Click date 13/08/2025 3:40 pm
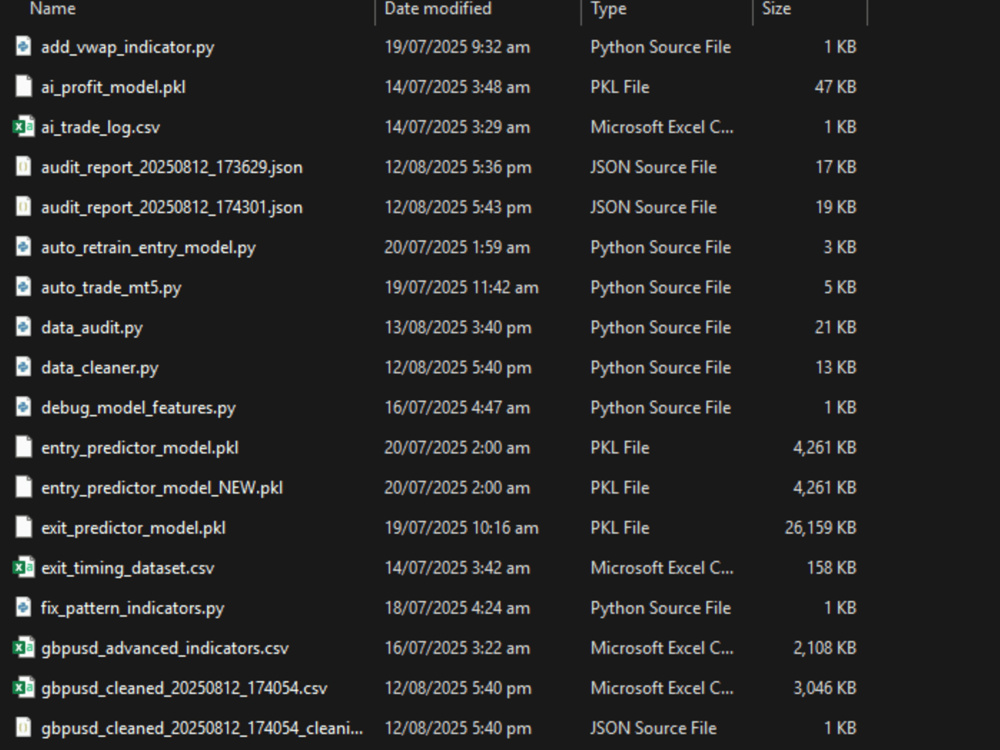The height and width of the screenshot is (750, 1000). pos(458,328)
